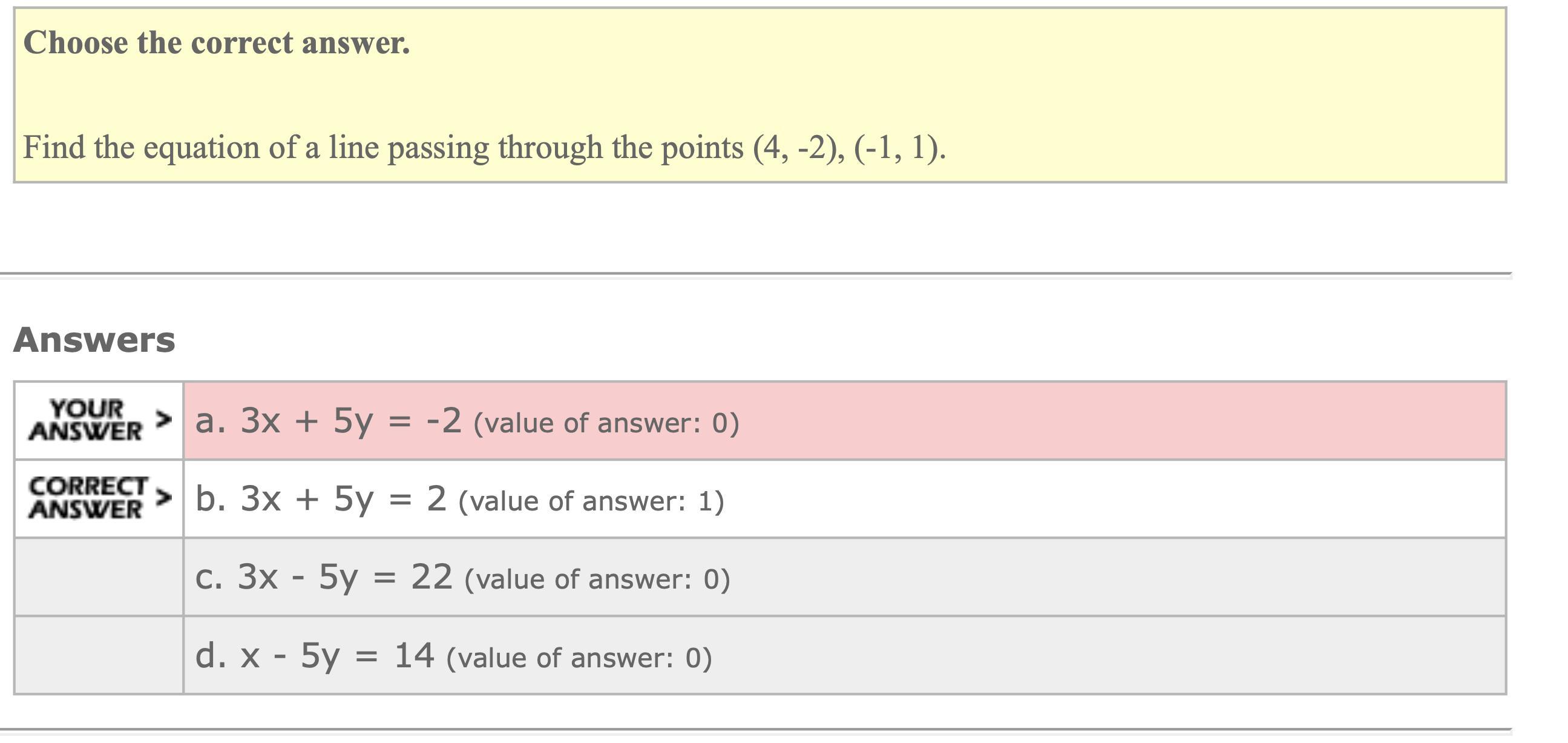Click the "Choose the correct answer." heading

pyautogui.click(x=217, y=43)
